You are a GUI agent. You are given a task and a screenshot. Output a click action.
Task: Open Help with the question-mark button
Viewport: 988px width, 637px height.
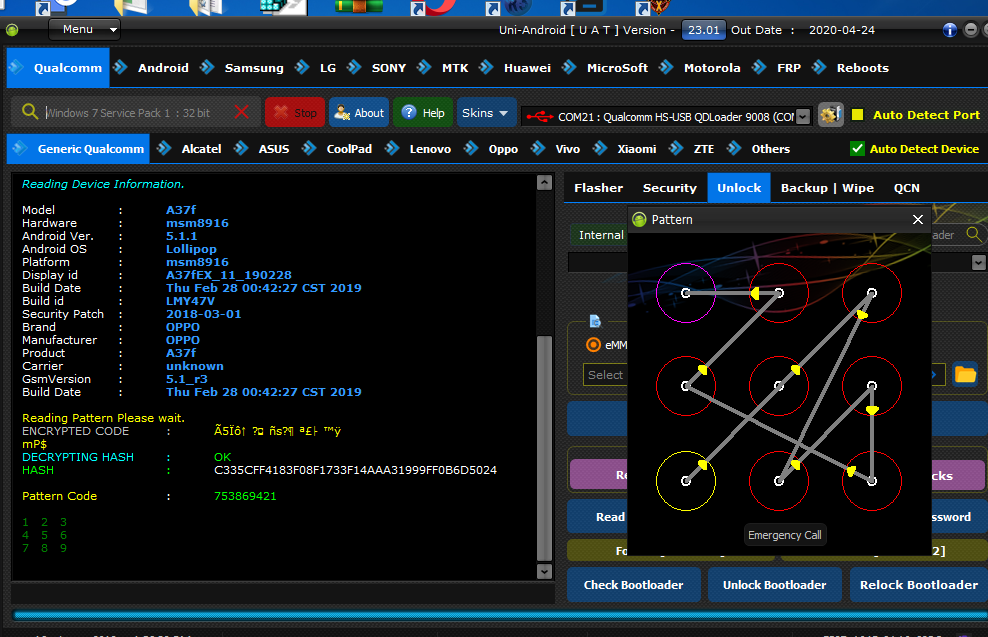coord(423,112)
